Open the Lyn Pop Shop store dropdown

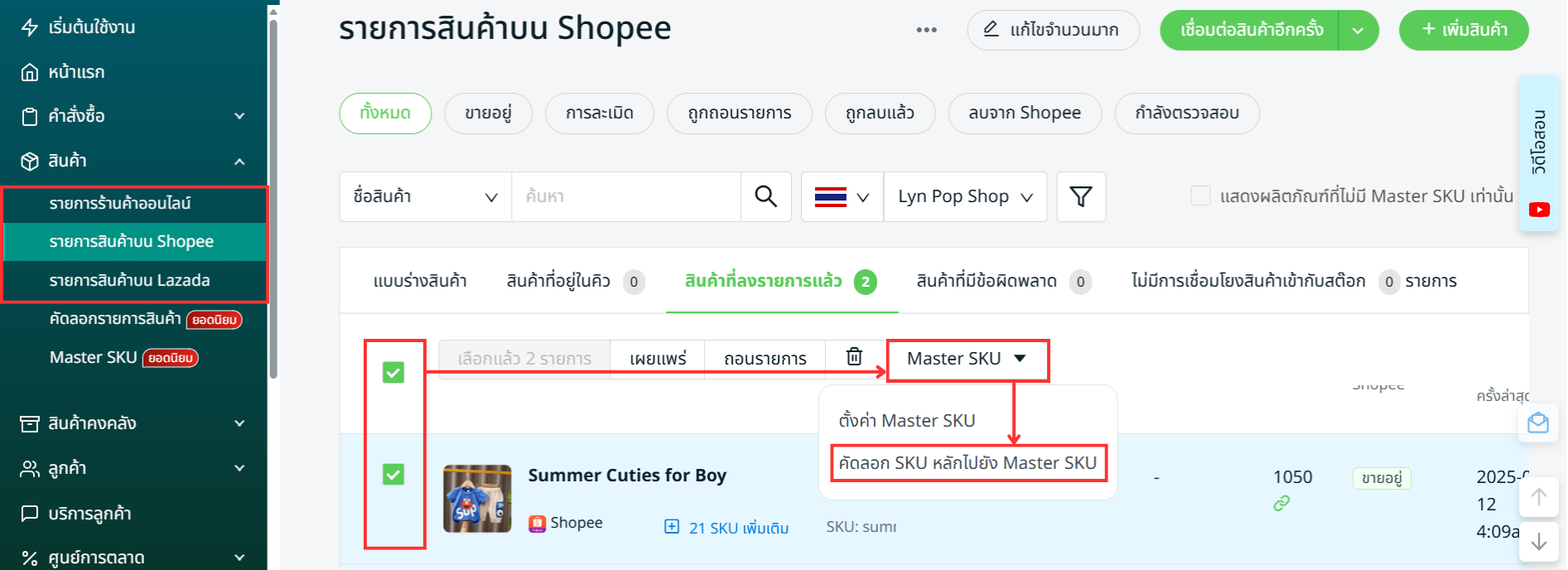(x=965, y=196)
